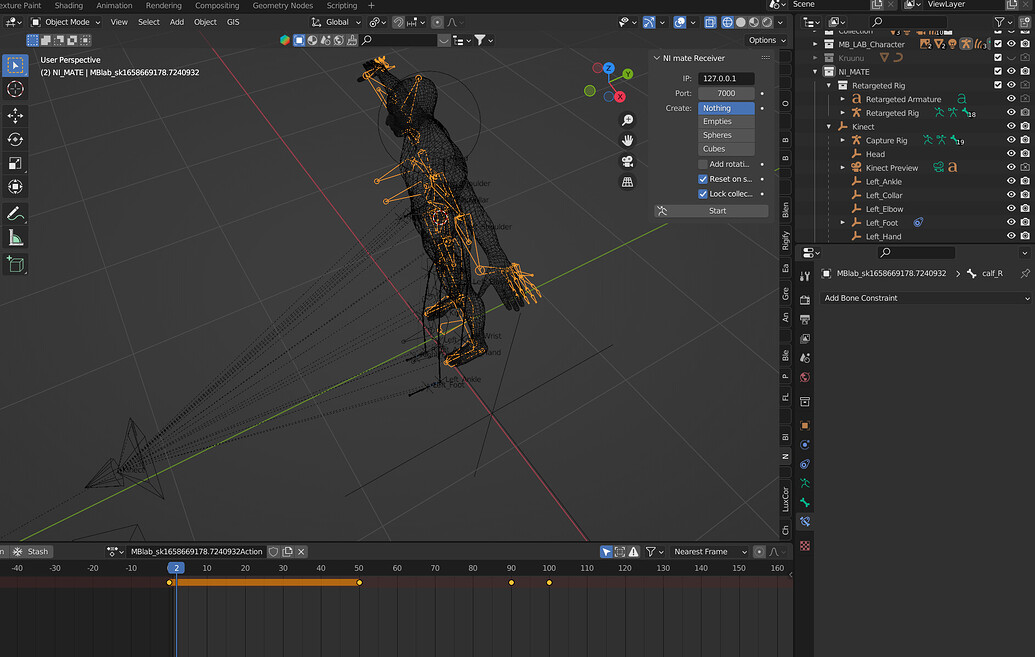Click the current frame marker 2

click(x=176, y=568)
